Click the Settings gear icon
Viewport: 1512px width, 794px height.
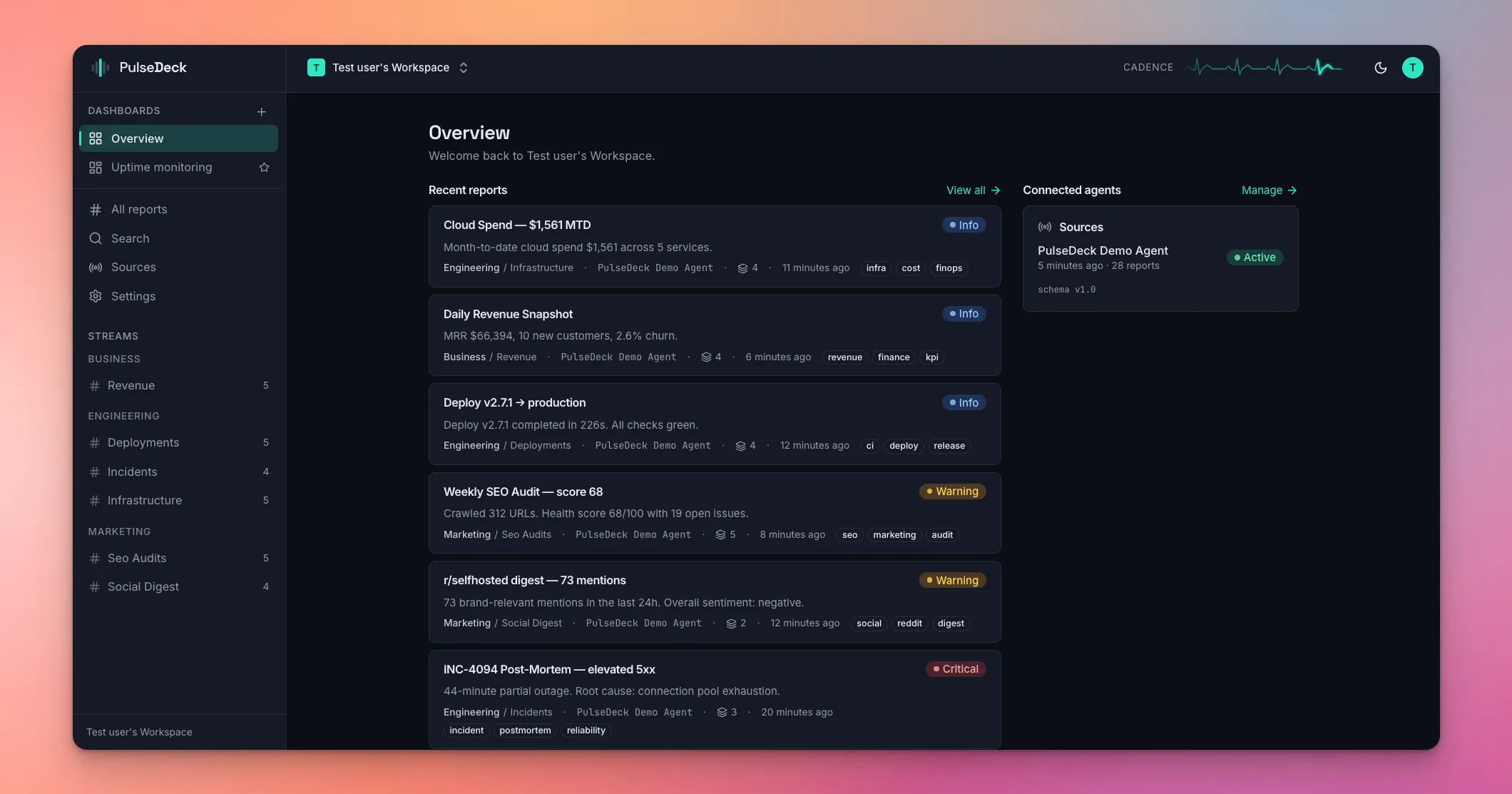click(x=96, y=296)
